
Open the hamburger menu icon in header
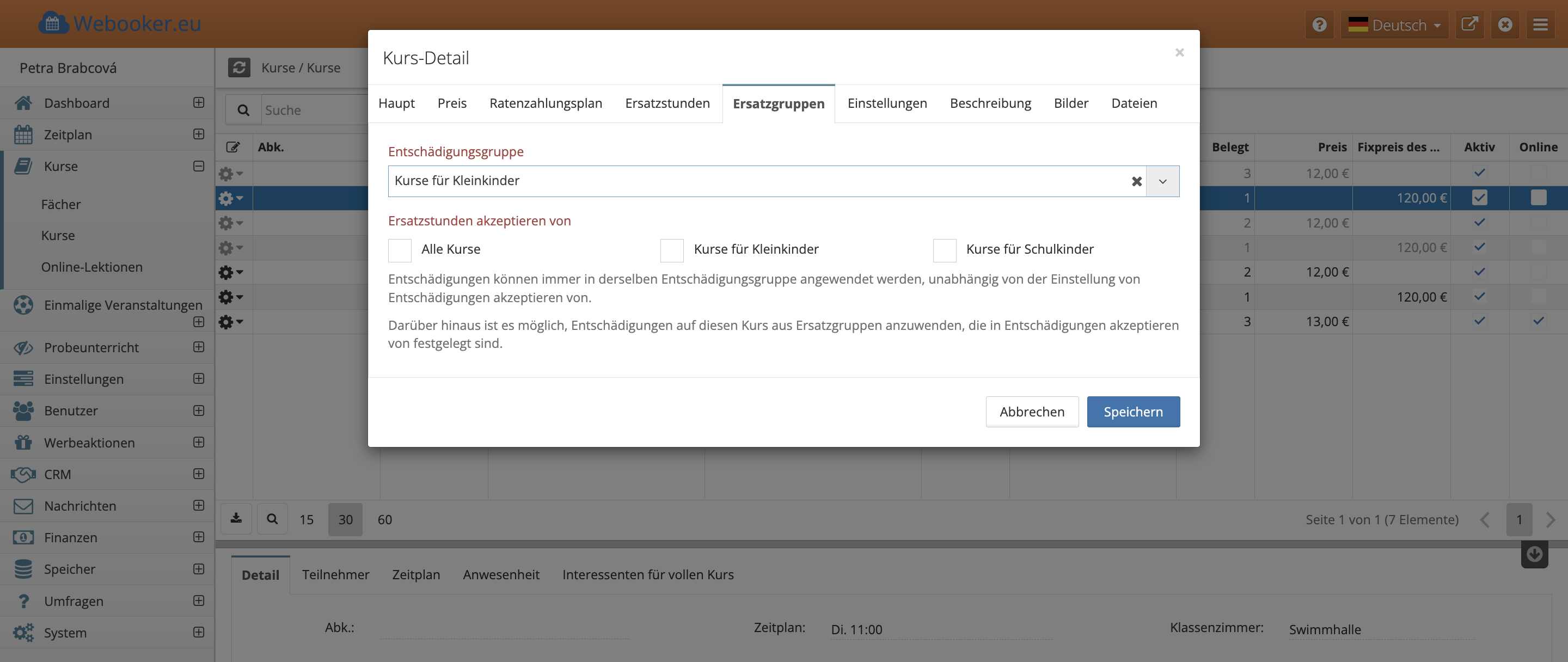[x=1540, y=25]
